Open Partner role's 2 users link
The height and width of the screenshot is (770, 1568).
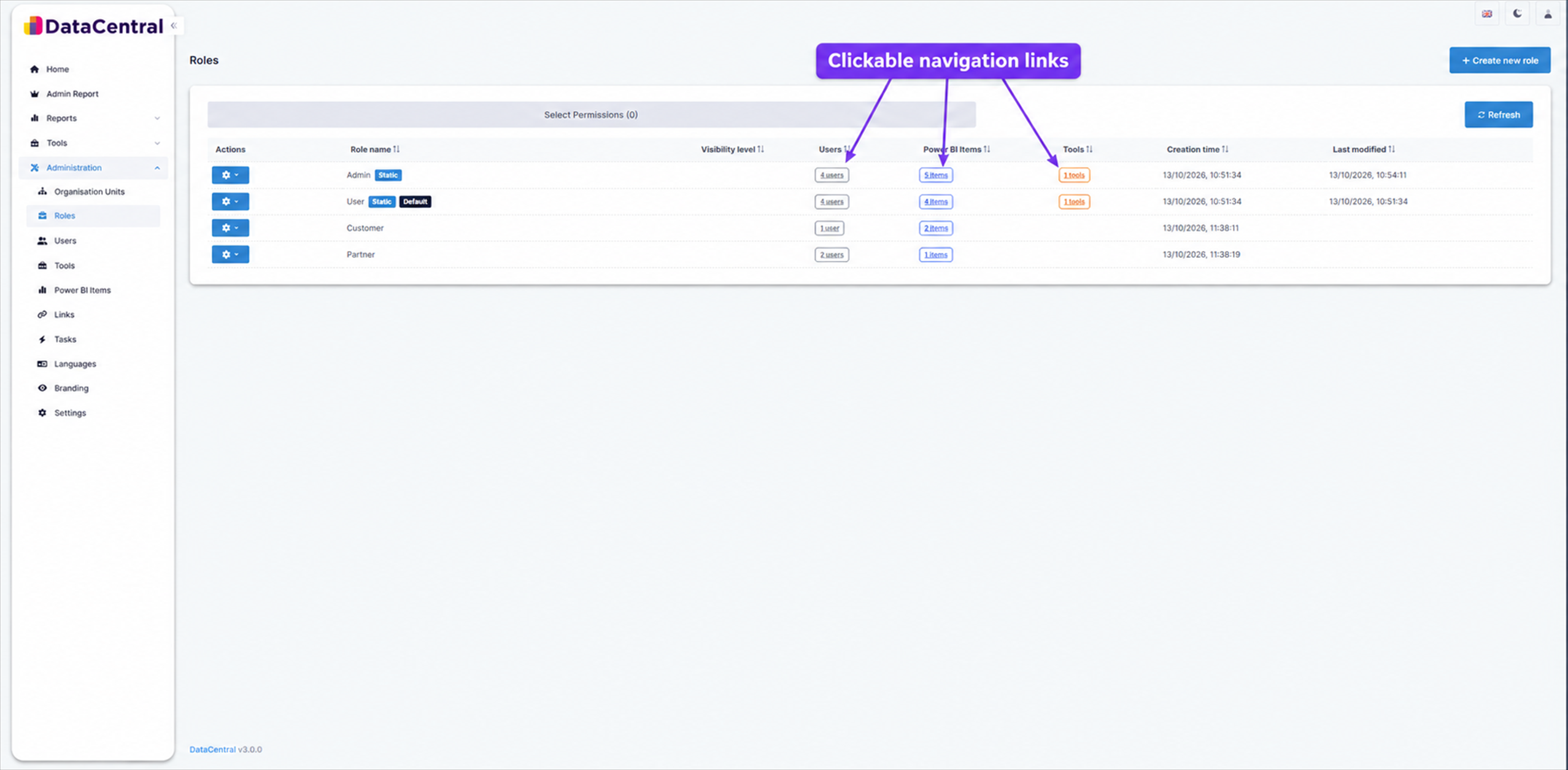coord(832,255)
